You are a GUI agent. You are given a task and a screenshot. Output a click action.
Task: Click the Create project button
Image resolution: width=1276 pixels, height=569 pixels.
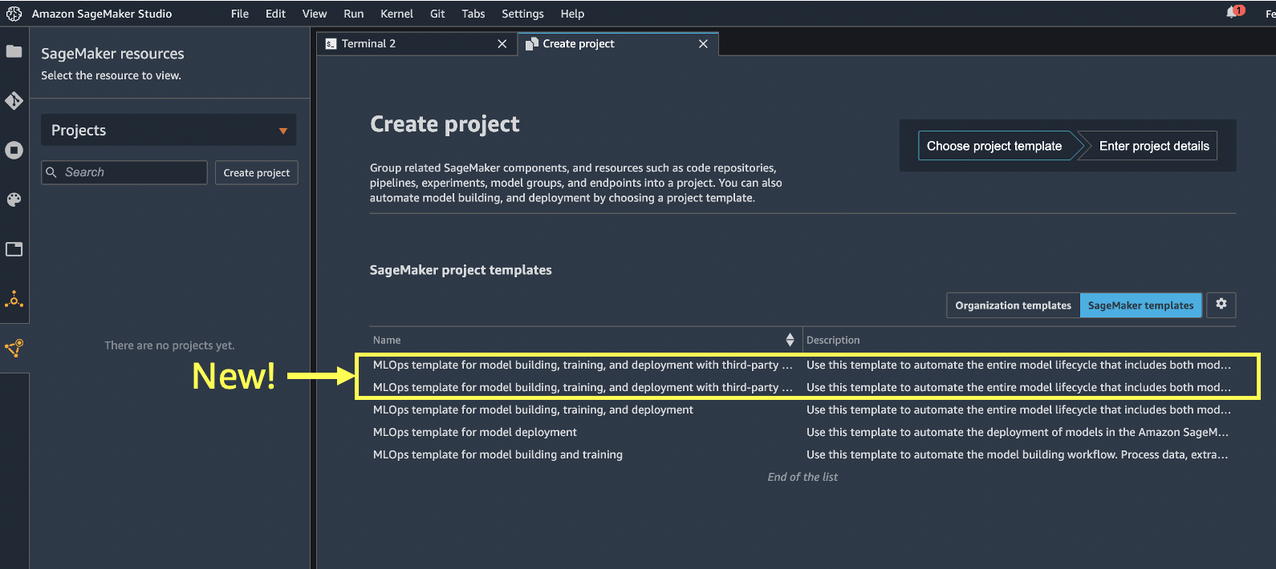coord(257,172)
